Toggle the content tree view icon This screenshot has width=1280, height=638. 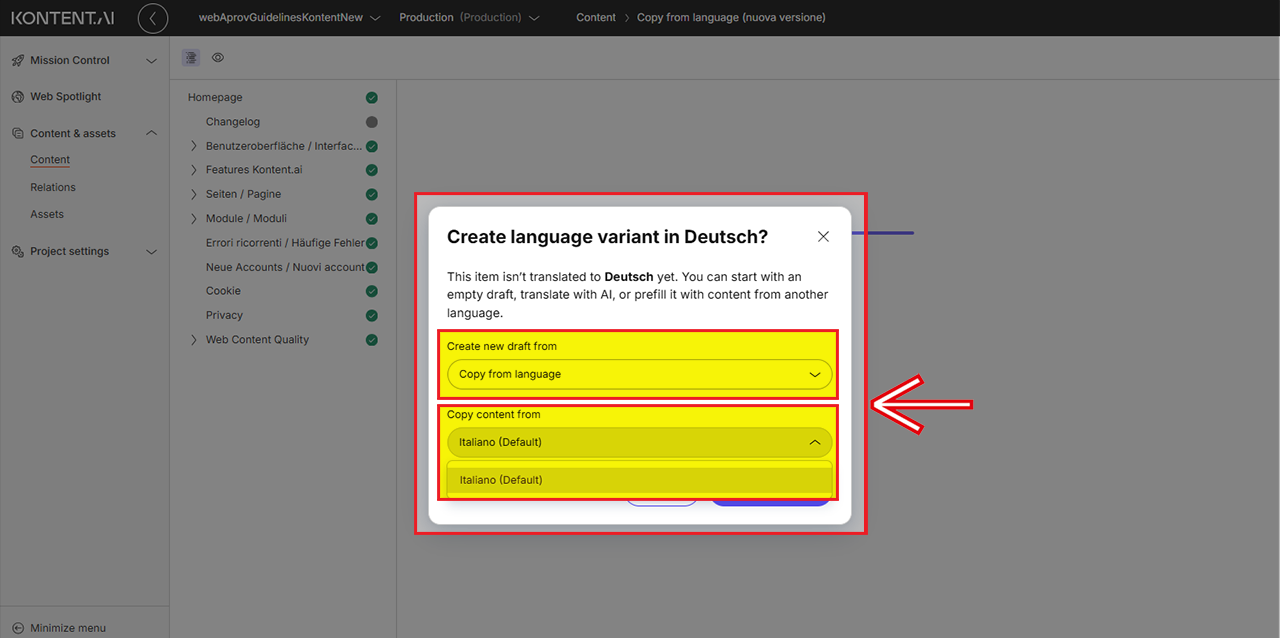coord(191,58)
